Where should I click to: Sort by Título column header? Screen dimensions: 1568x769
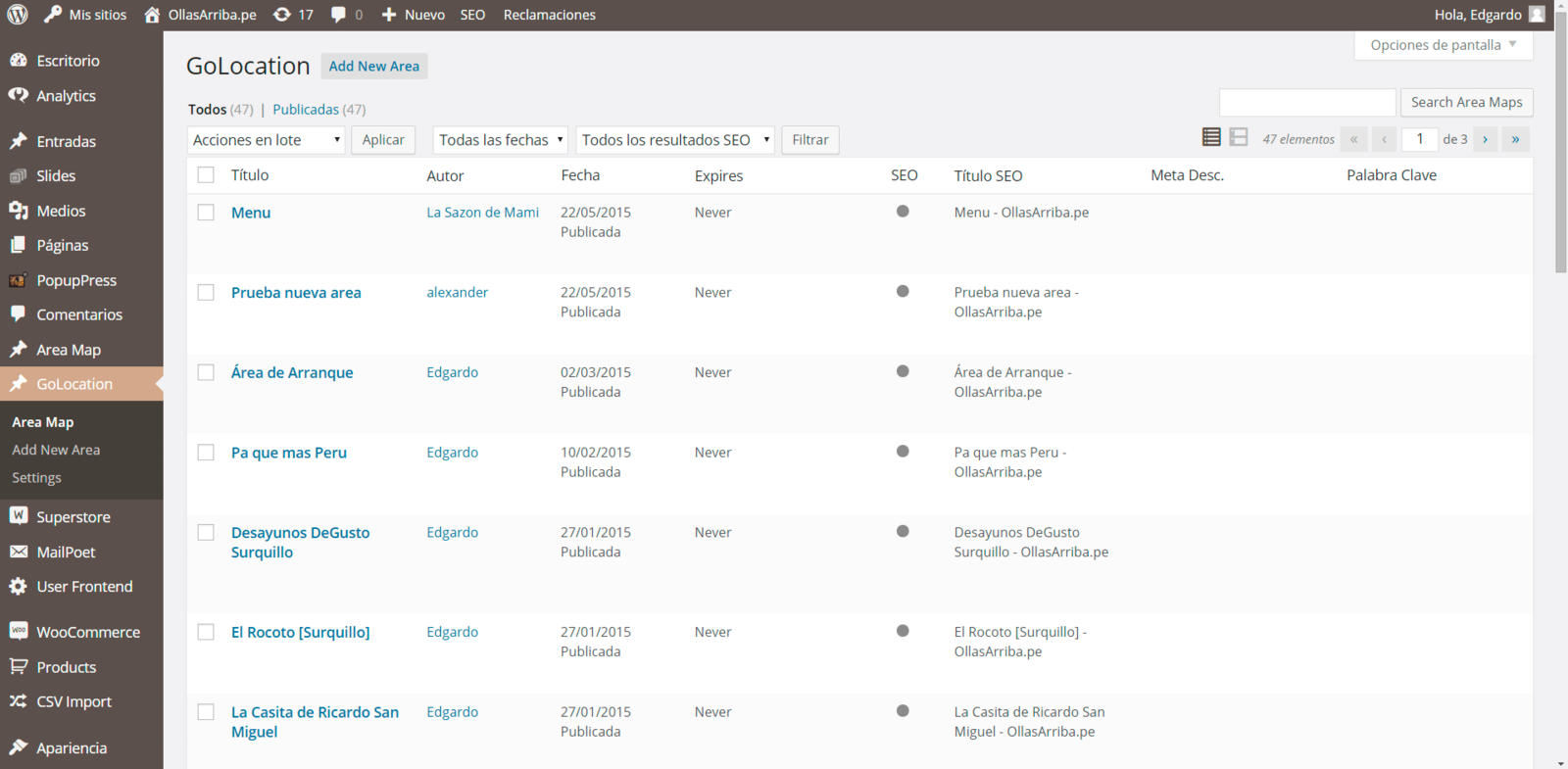(250, 174)
